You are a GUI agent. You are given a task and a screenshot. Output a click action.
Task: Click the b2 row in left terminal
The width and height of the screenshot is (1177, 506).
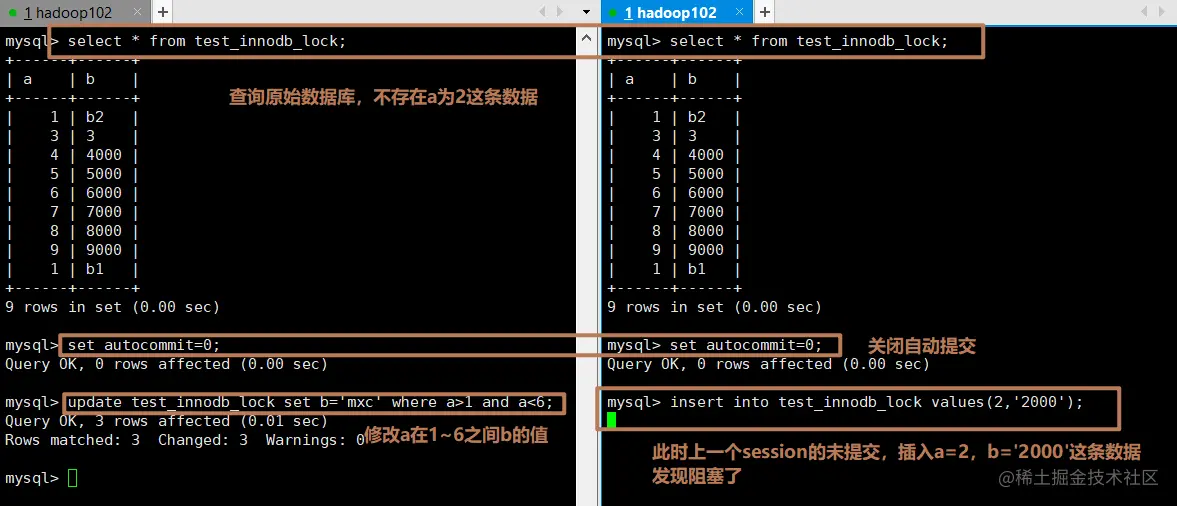pyautogui.click(x=72, y=117)
